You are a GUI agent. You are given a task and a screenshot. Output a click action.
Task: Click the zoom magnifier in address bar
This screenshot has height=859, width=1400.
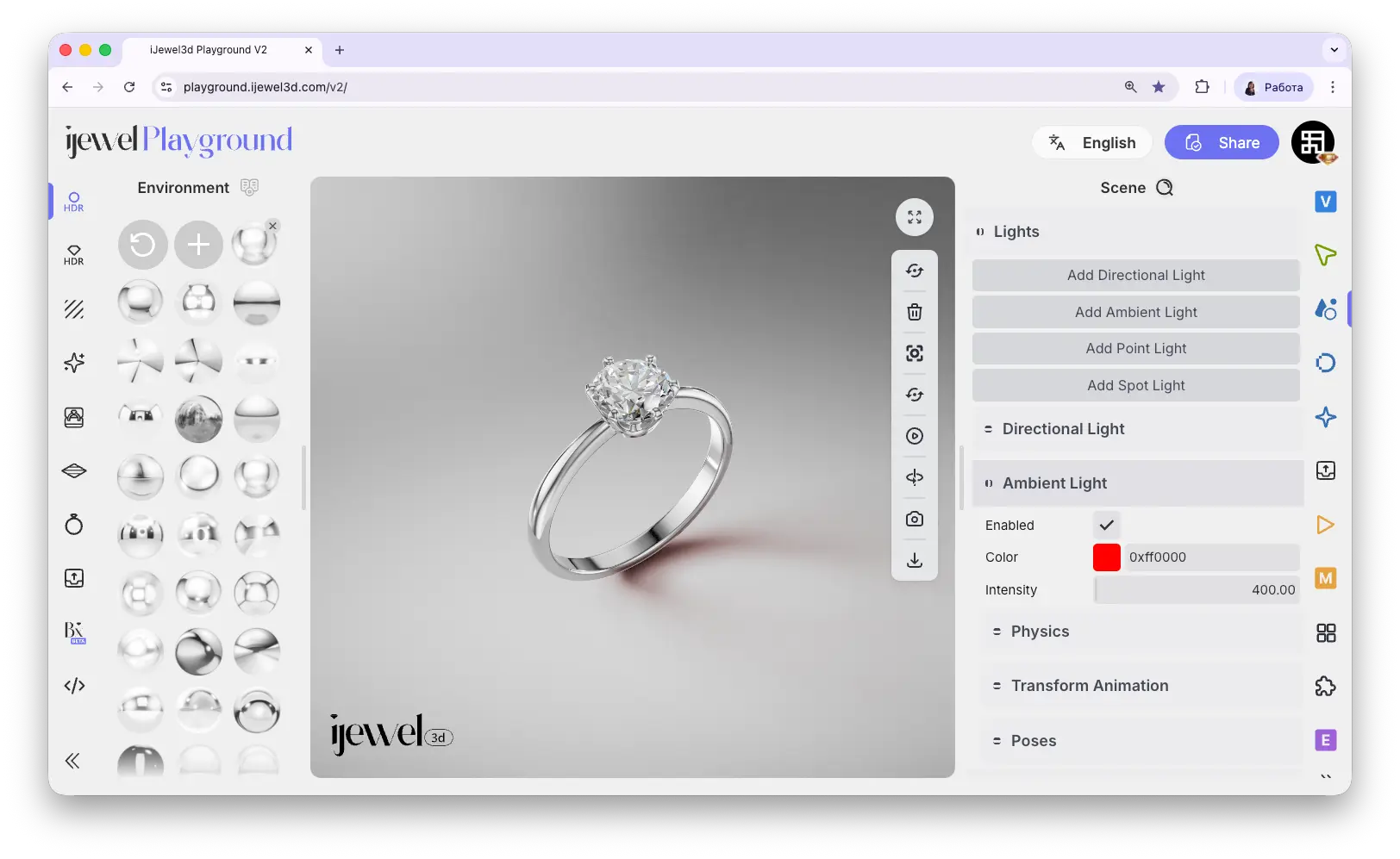click(1130, 87)
